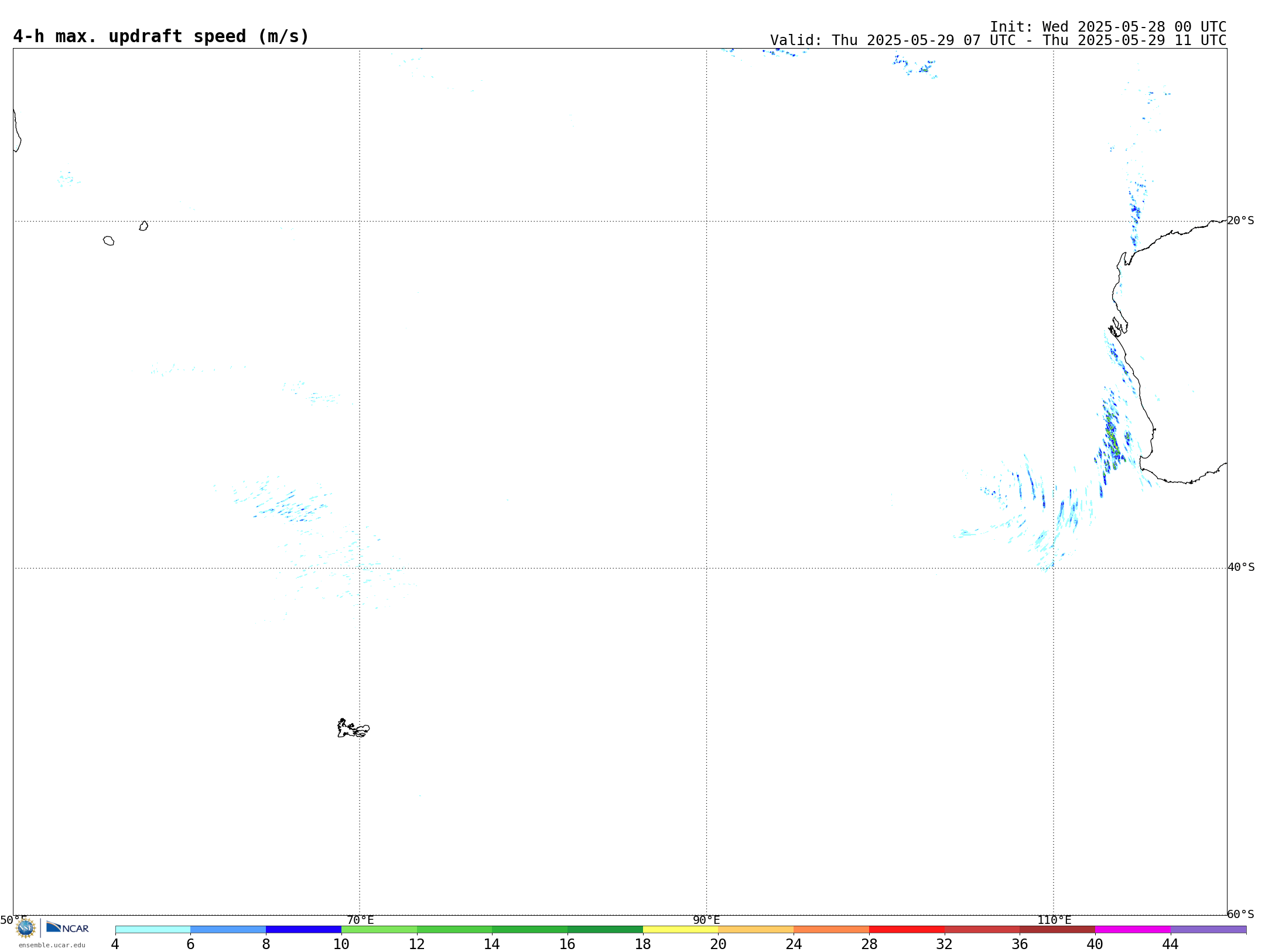This screenshot has width=1265, height=952.
Task: Click the plot title '4-h max. updraft speed (m/s)'
Action: click(x=160, y=36)
